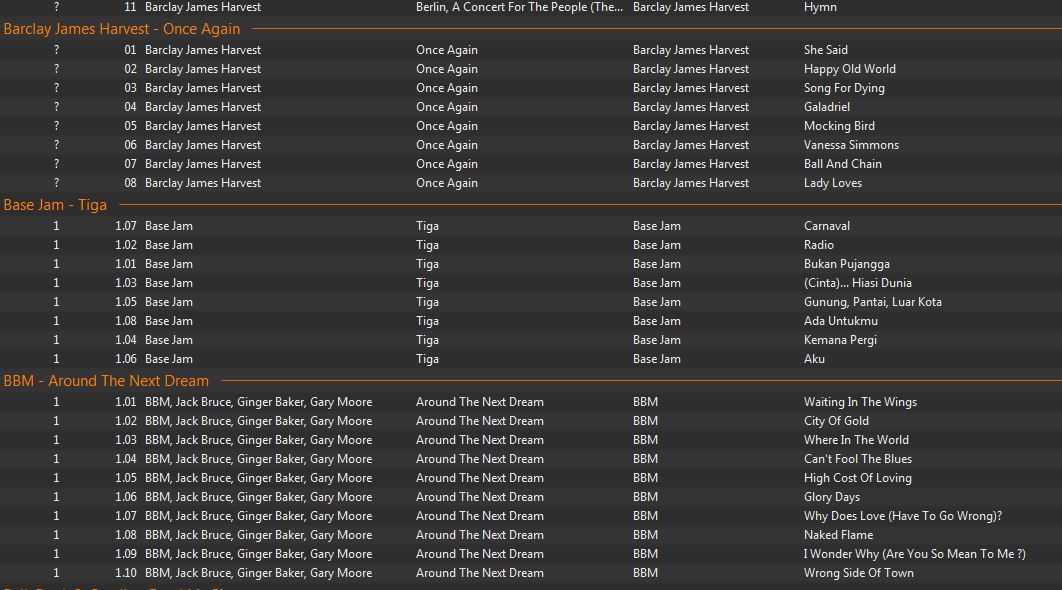Viewport: 1062px width, 590px height.
Task: Select the track 'Waiting In The Wings'
Action: click(x=860, y=402)
